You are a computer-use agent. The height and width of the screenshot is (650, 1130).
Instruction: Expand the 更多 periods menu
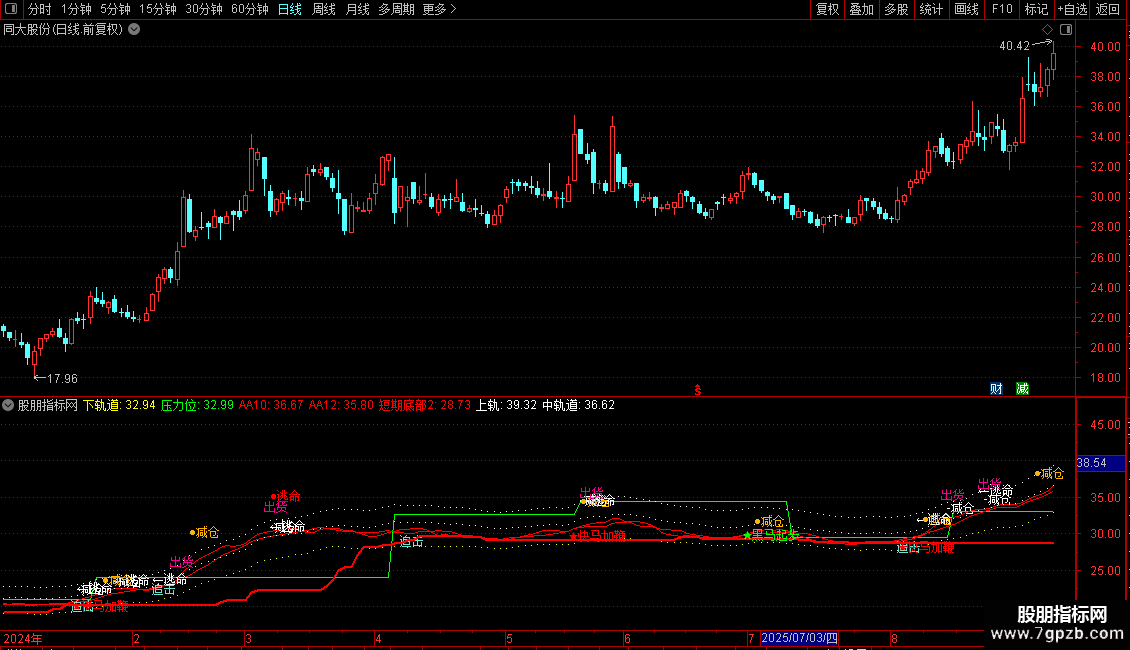click(x=440, y=9)
